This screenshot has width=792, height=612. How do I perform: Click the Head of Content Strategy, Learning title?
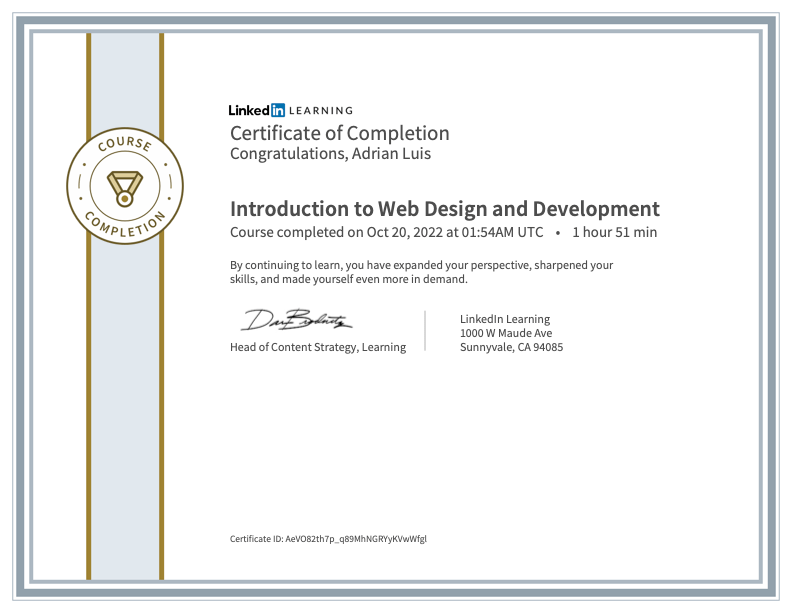click(318, 347)
